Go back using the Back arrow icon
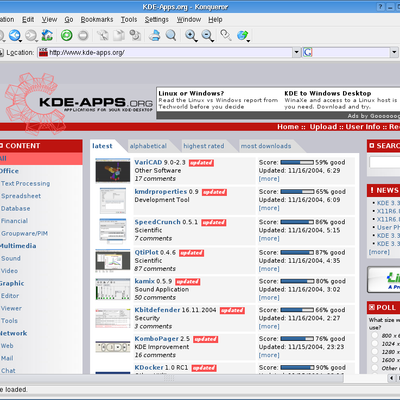Image resolution: width=400 pixels, height=400 pixels. point(14,35)
